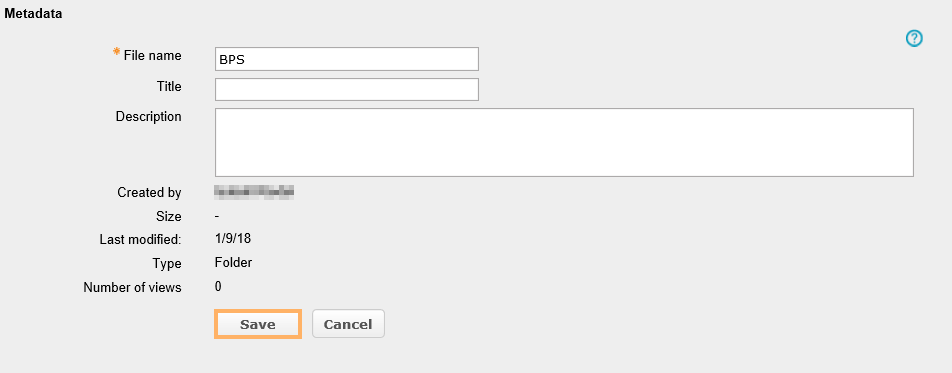952x373 pixels.
Task: Click the Title label
Action: [x=169, y=86]
